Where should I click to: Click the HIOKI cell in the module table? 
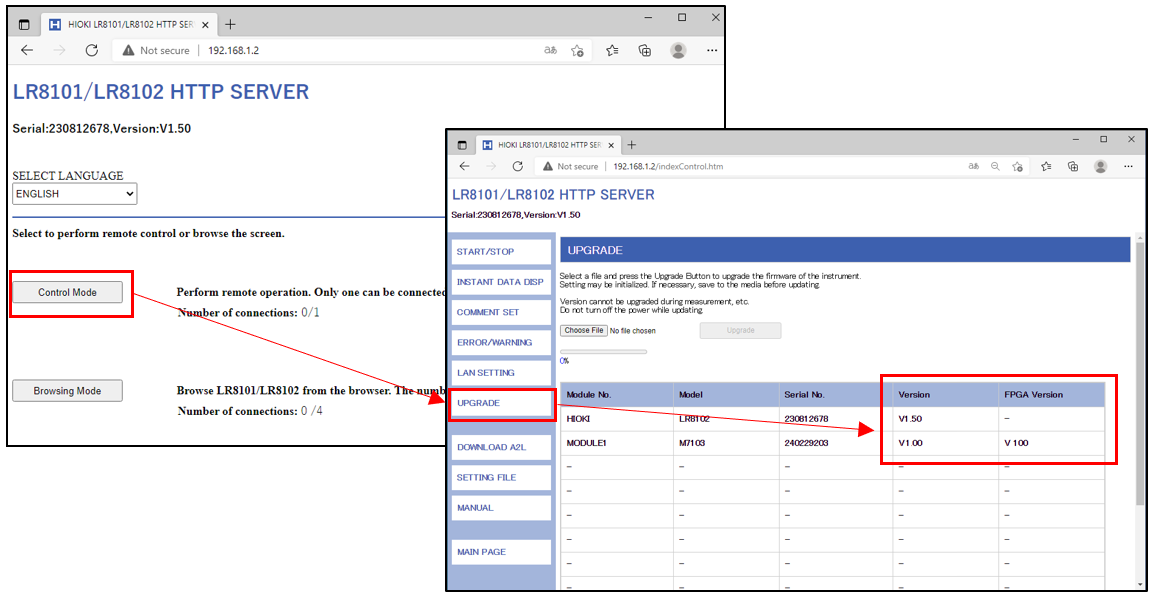(x=617, y=419)
